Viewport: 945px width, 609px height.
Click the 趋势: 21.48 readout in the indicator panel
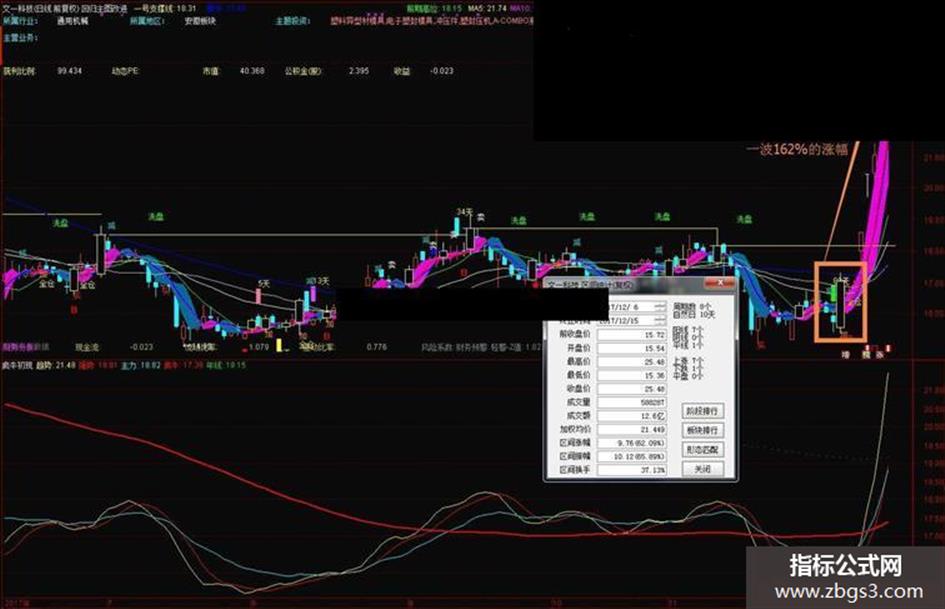pos(55,365)
